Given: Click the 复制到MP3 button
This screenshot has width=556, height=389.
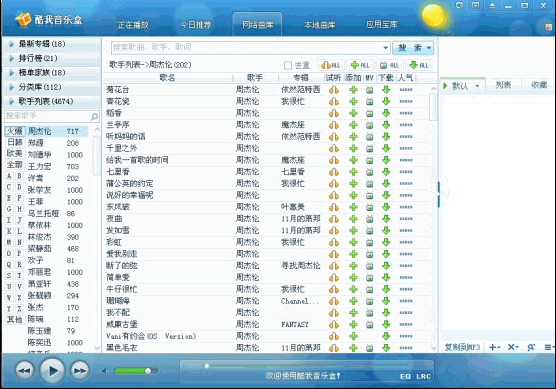Looking at the screenshot, I should 462,347.
